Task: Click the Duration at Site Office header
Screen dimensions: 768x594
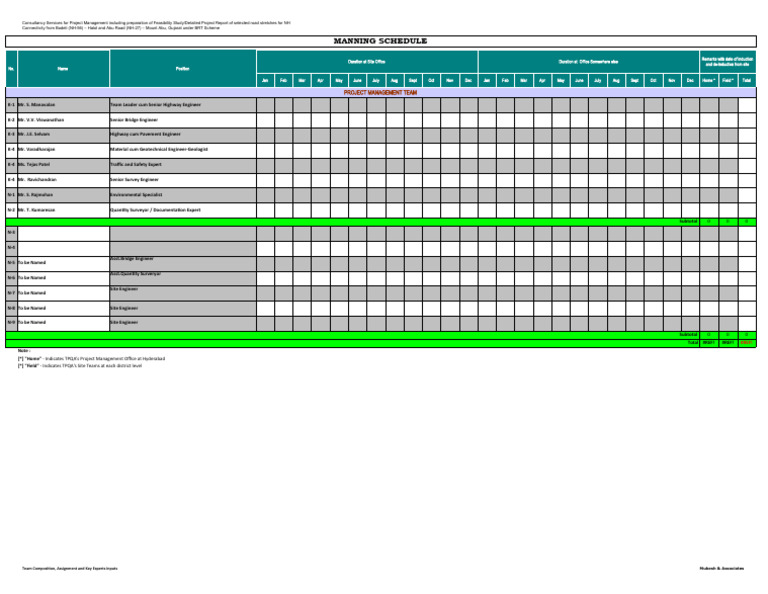Action: (x=367, y=62)
